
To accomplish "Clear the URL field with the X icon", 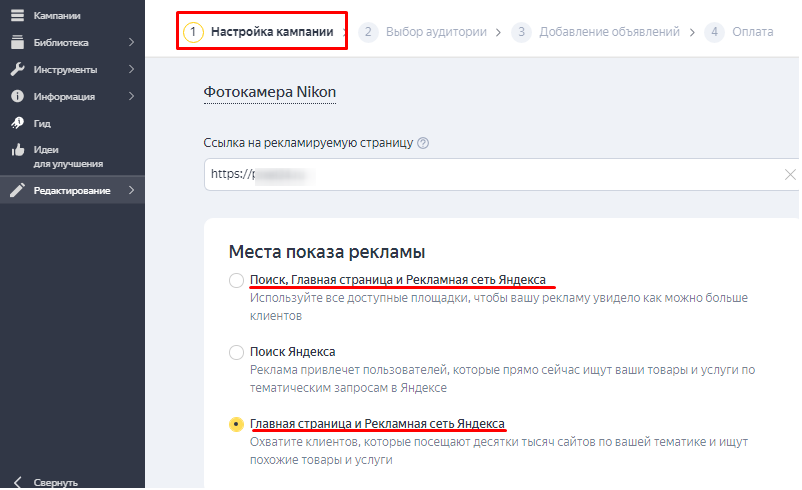I will 789,174.
